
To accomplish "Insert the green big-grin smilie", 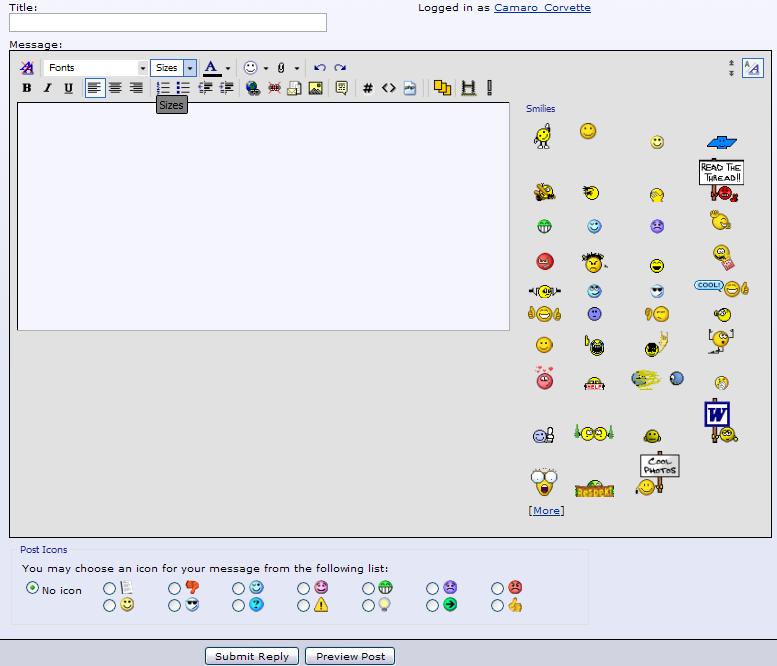I will pos(545,226).
